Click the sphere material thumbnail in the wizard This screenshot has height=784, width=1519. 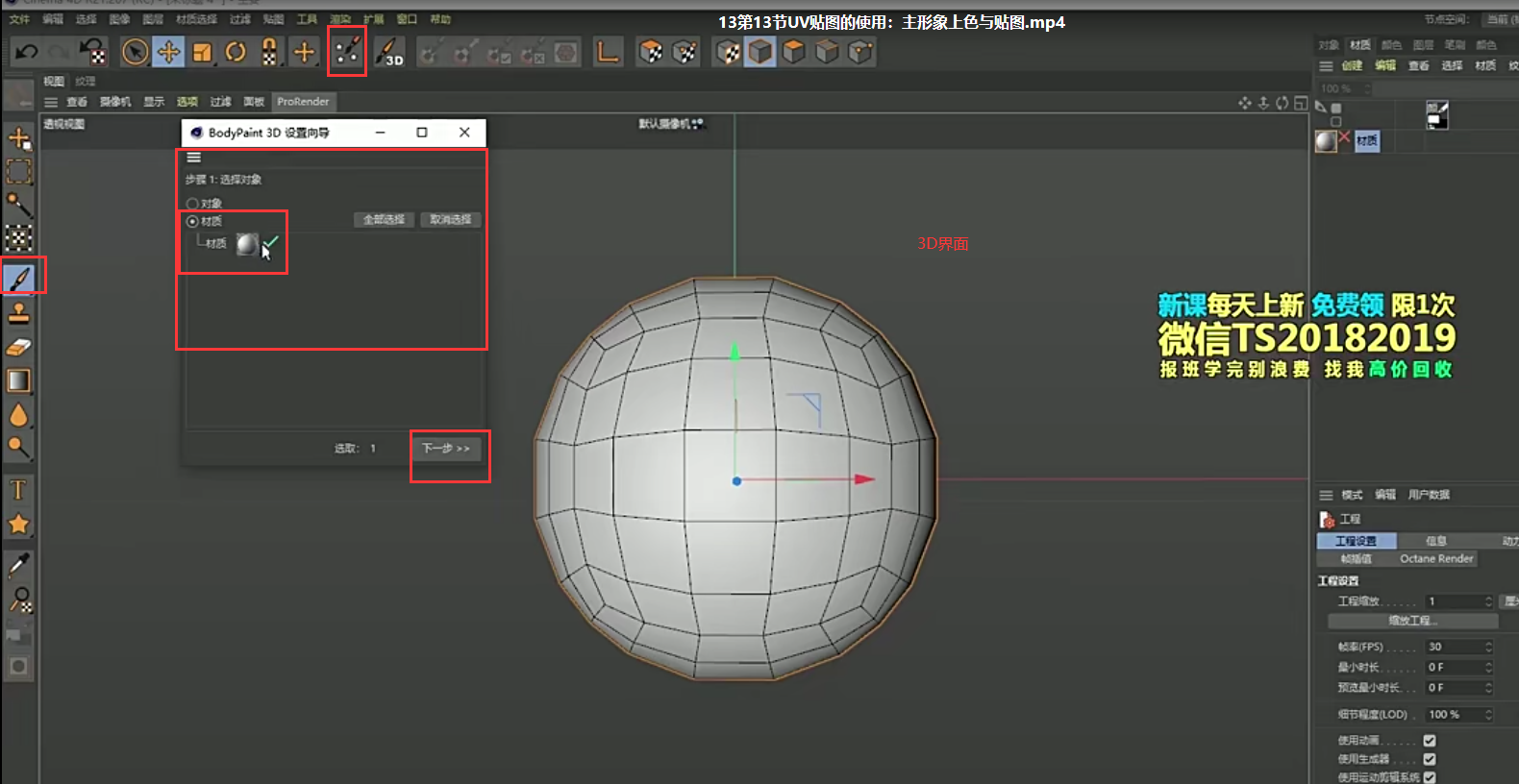tap(247, 244)
